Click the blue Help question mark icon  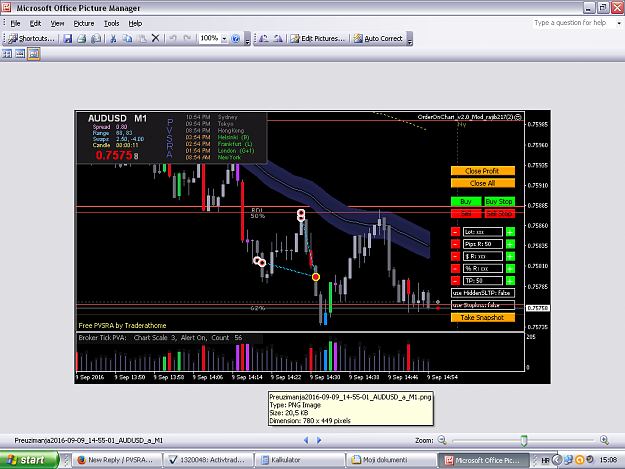[236, 38]
